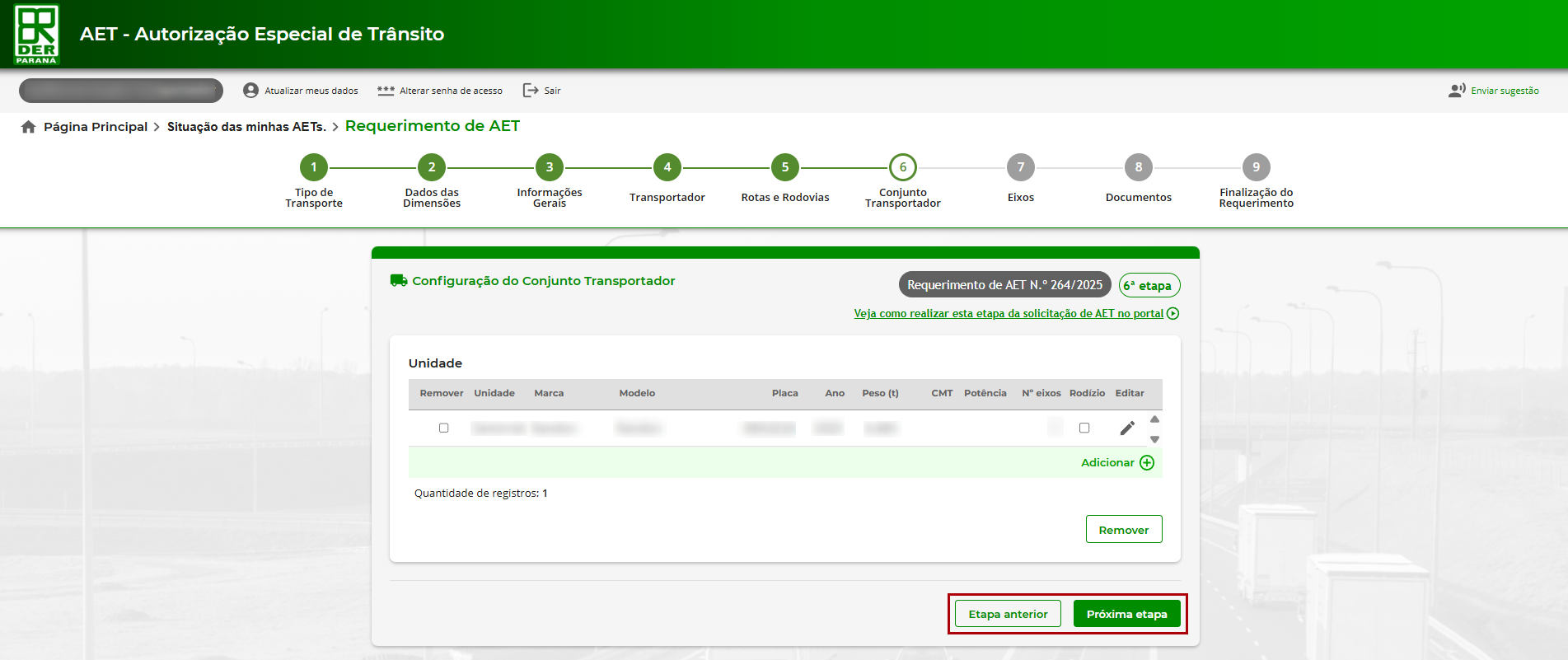
Task: Select step 1 Tipo de Transporte
Action: pyautogui.click(x=314, y=167)
